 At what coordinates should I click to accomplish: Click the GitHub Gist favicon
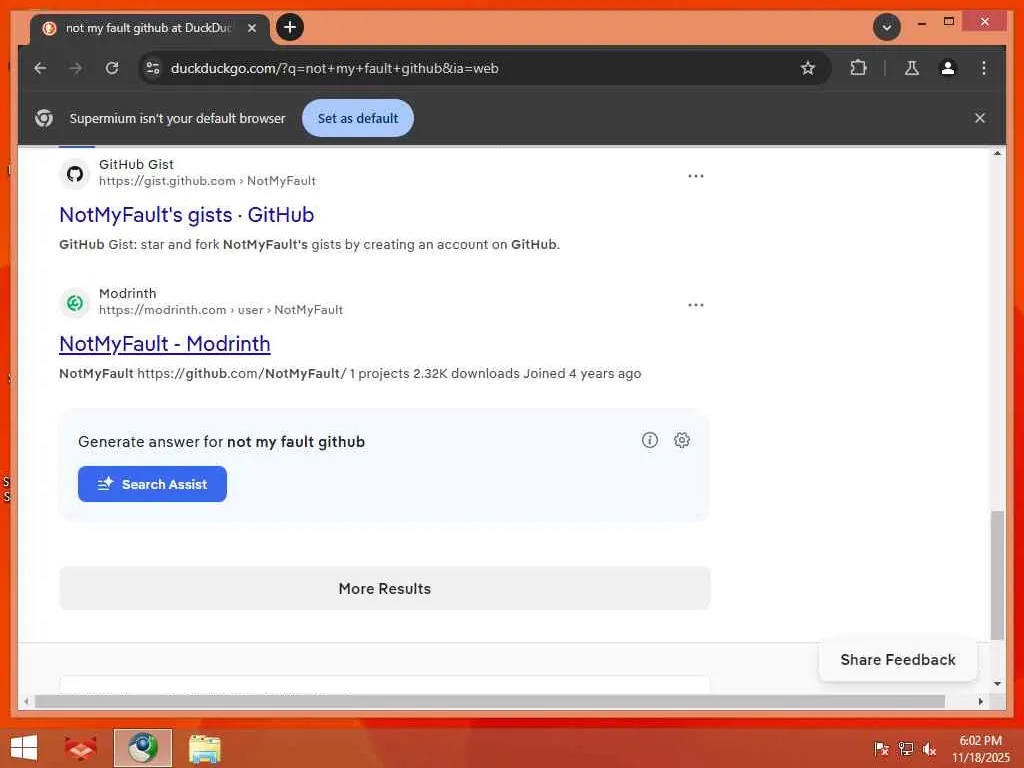pos(75,174)
